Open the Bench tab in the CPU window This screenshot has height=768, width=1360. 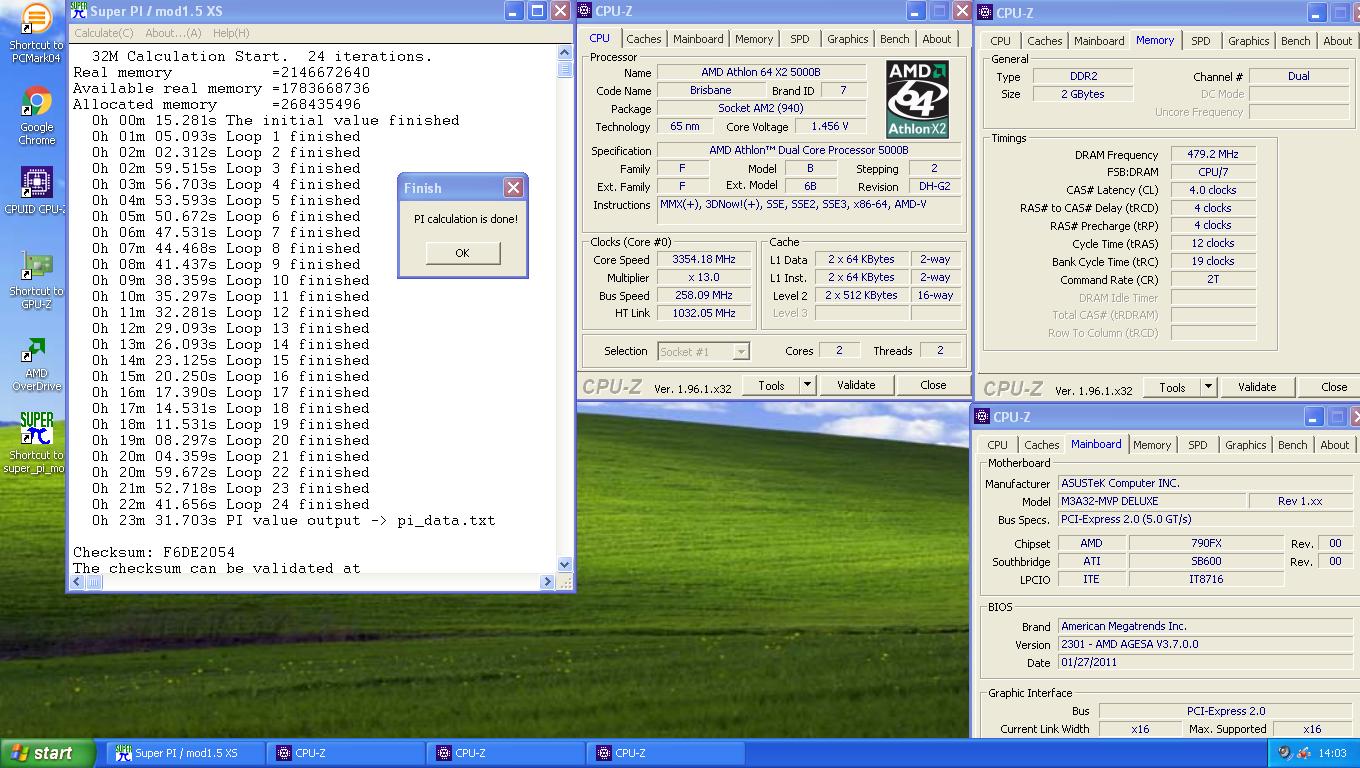point(895,39)
